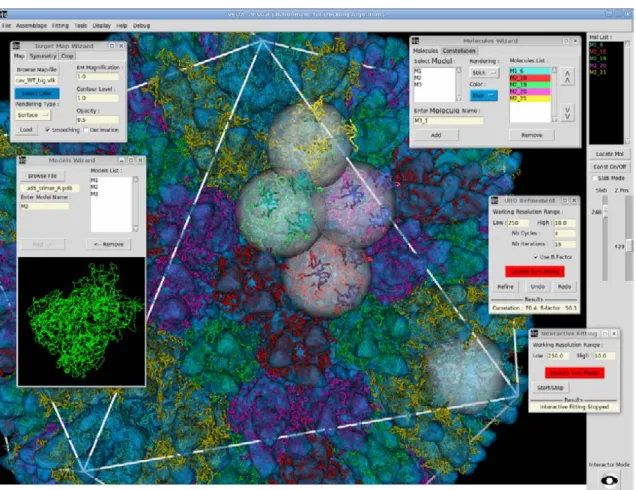Open the File menu
Screen dimensions: 636x490
[6, 26]
